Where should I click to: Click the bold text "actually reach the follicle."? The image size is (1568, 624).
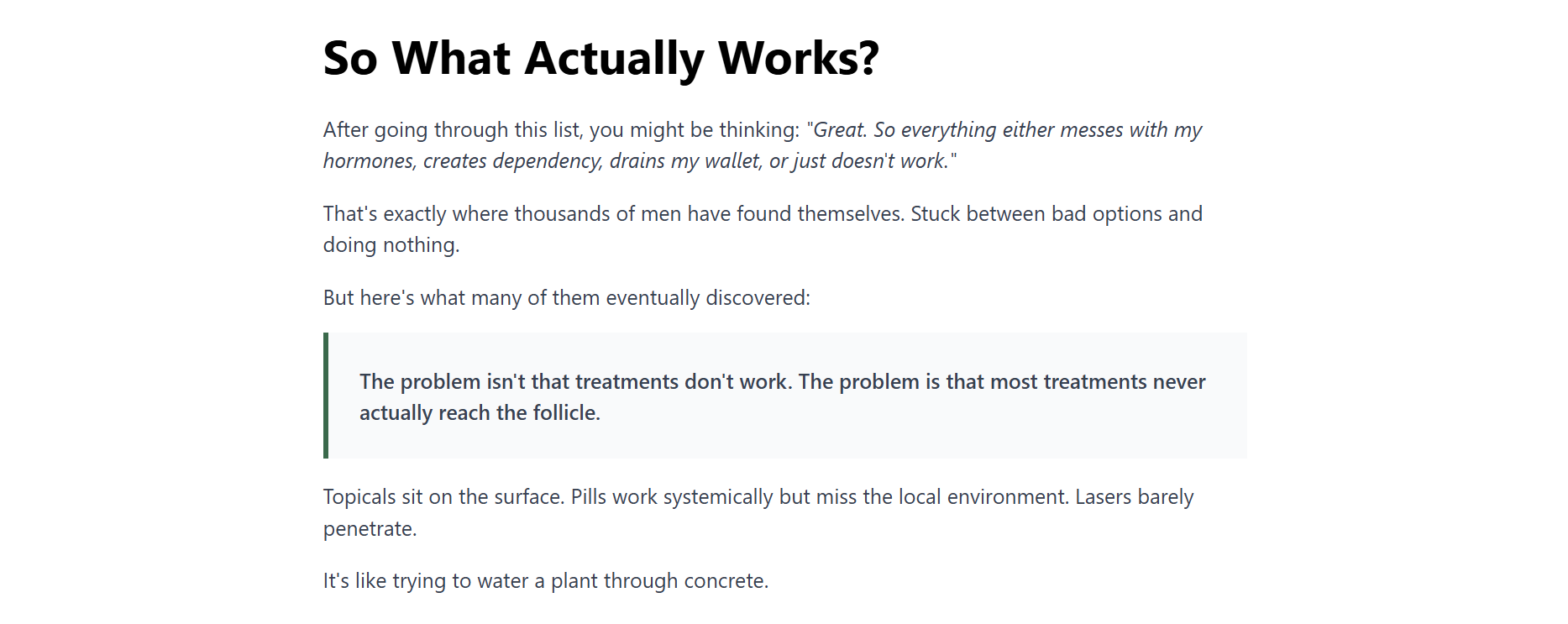tap(480, 413)
